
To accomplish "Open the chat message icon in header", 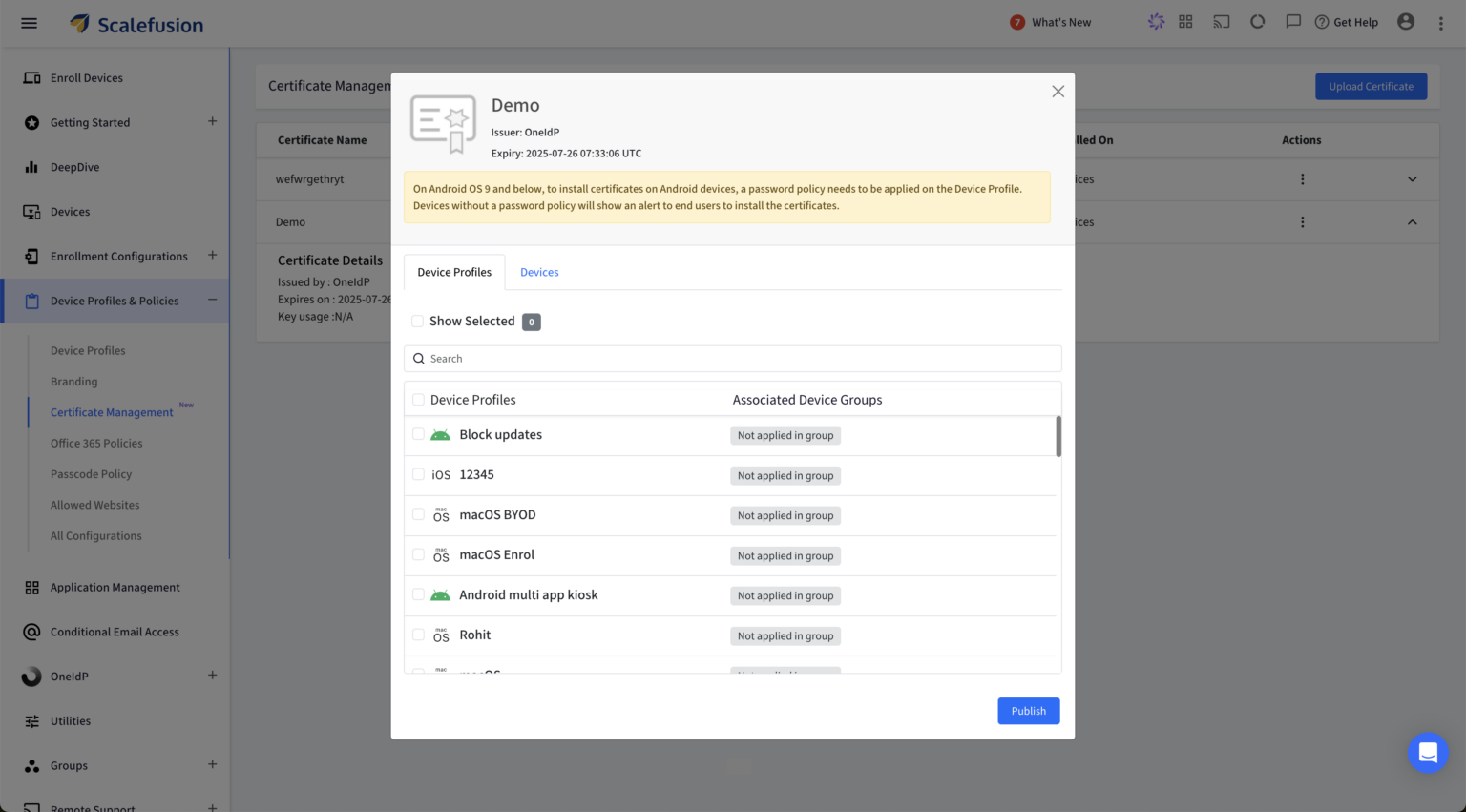I will [1293, 22].
